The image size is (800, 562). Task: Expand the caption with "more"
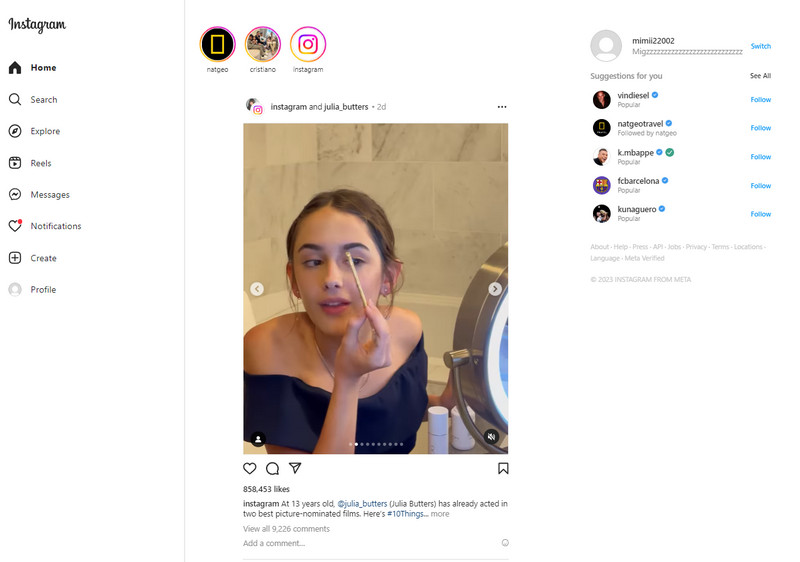[x=440, y=514]
